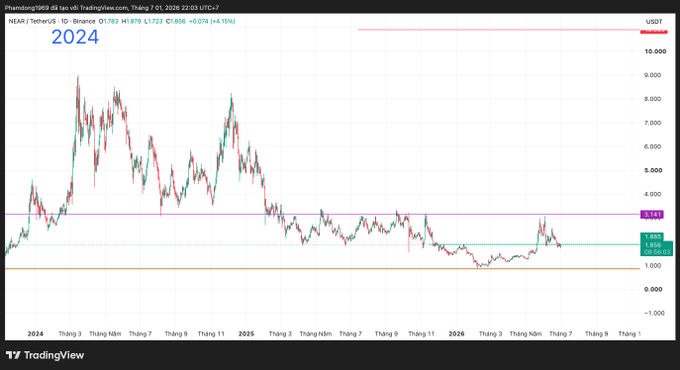Click the NEAR / TetherUS symbol title
680x370 pixels.
click(52, 21)
